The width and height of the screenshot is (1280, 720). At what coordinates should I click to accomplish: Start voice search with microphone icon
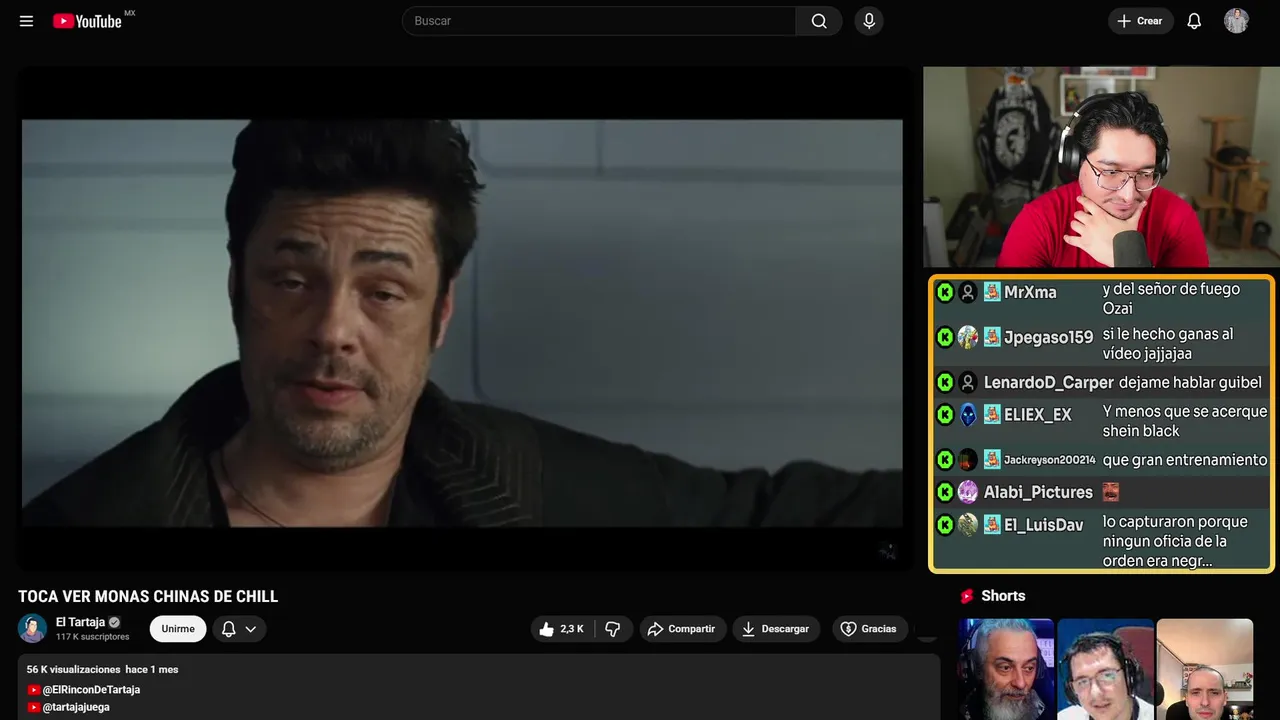point(869,21)
